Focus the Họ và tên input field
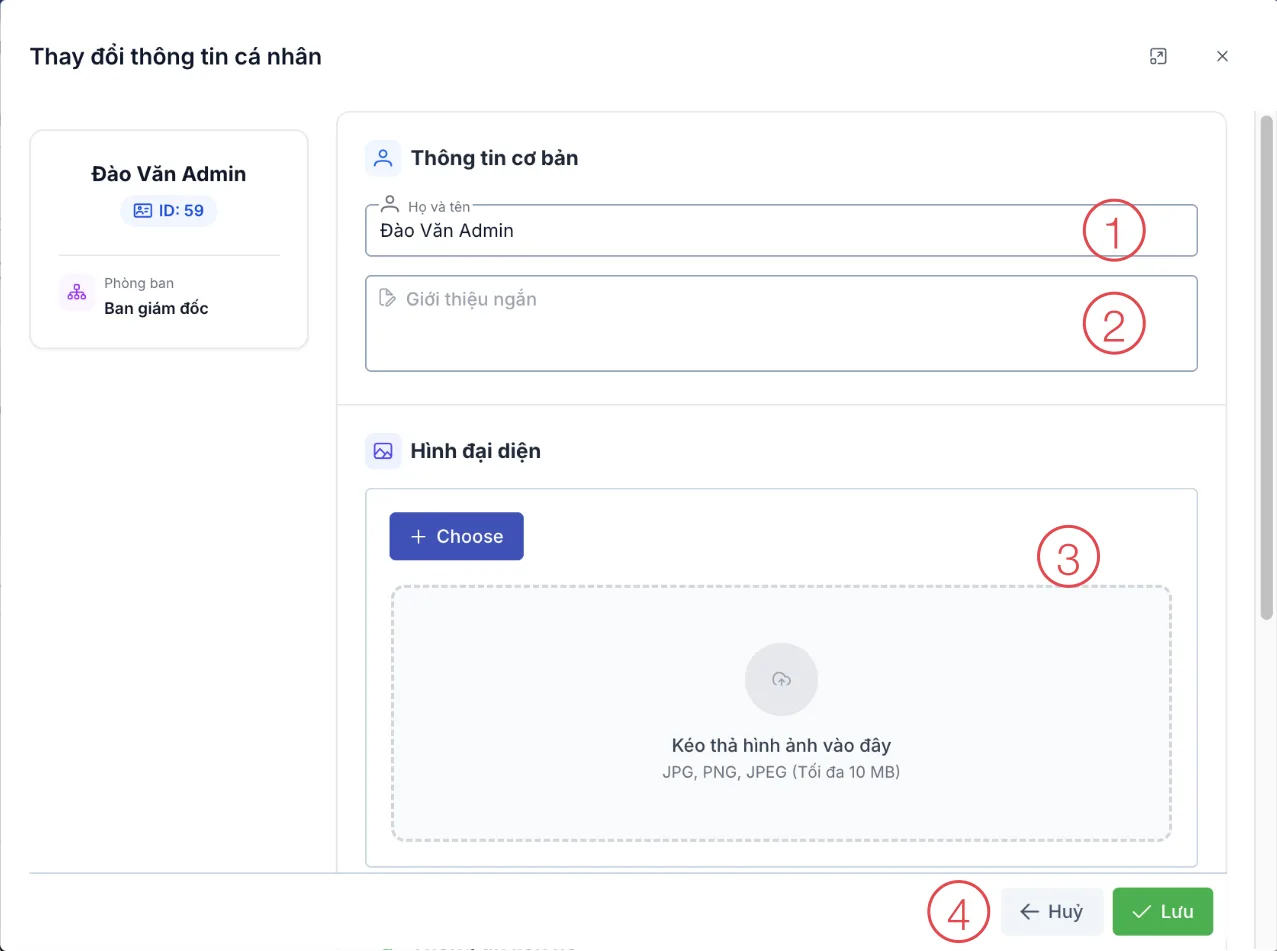The width and height of the screenshot is (1277, 951). point(781,231)
